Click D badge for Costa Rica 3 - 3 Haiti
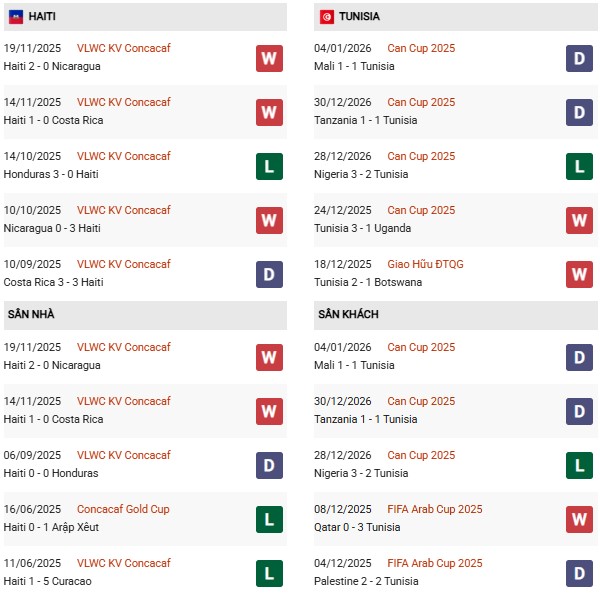Screen dimensions: 600x595 [269, 274]
